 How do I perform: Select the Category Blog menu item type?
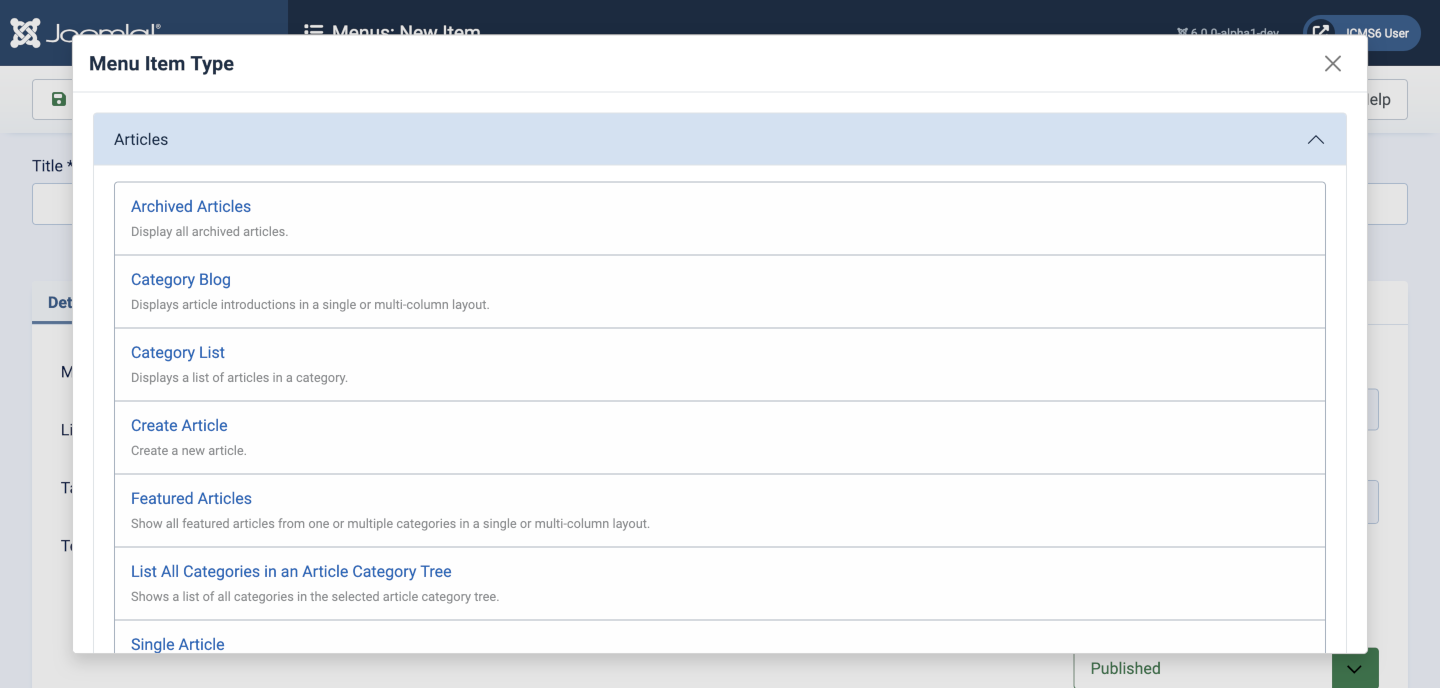[x=180, y=279]
